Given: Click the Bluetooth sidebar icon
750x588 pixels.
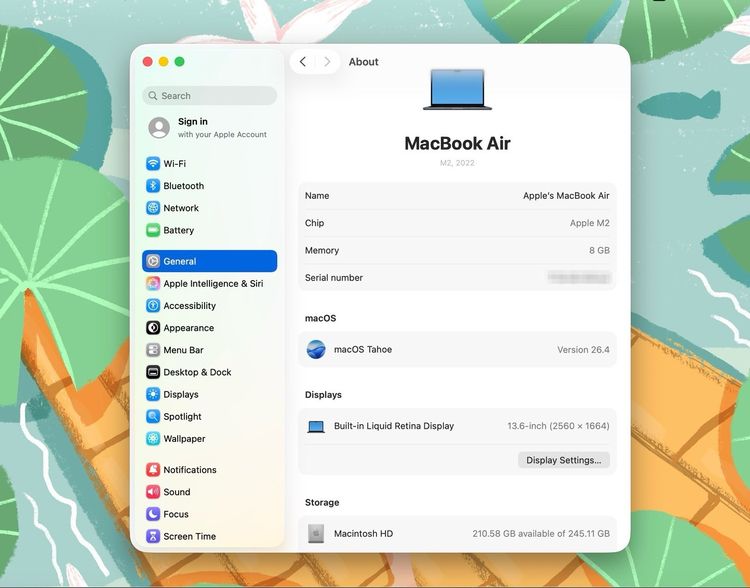Looking at the screenshot, I should (x=153, y=186).
